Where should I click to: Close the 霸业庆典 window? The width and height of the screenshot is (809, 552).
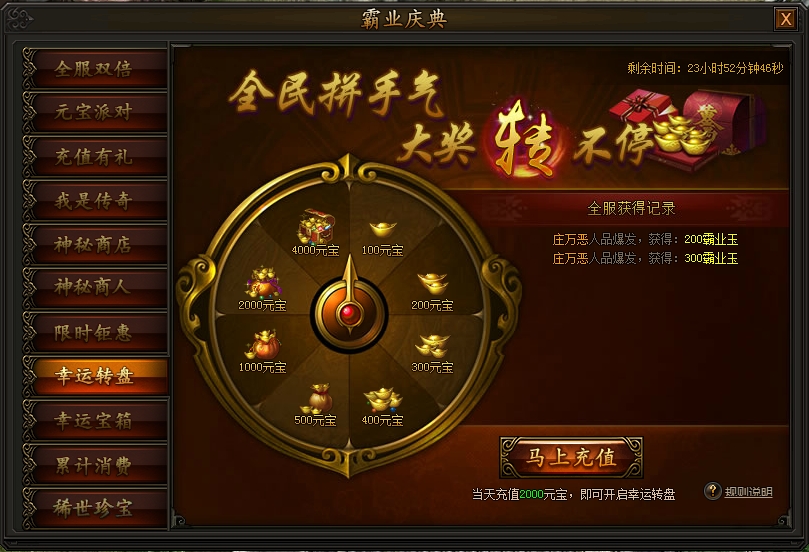click(x=786, y=20)
